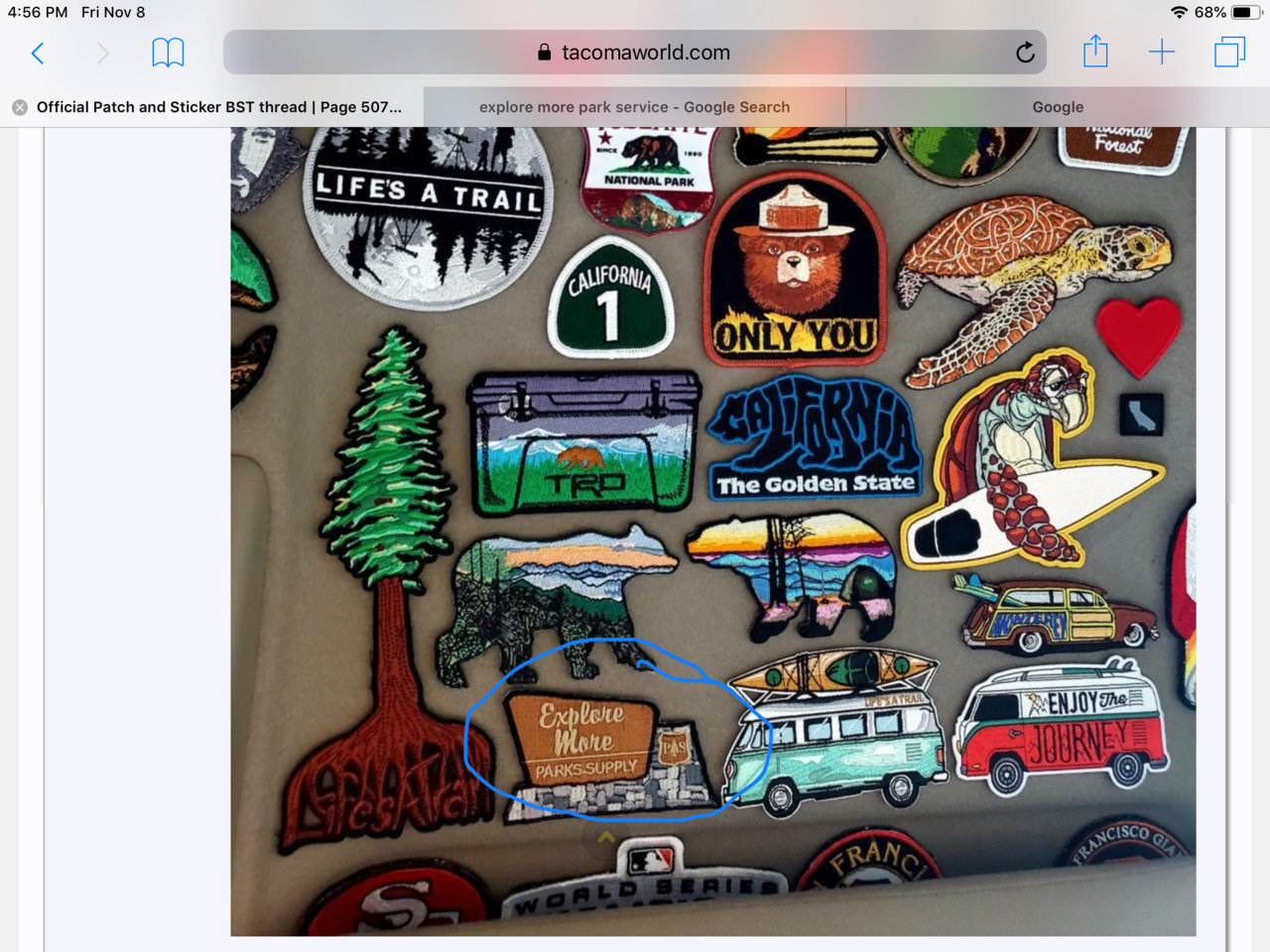This screenshot has width=1270, height=952.
Task: Switch to the Official Patch and Sticker BST tab
Action: click(212, 107)
